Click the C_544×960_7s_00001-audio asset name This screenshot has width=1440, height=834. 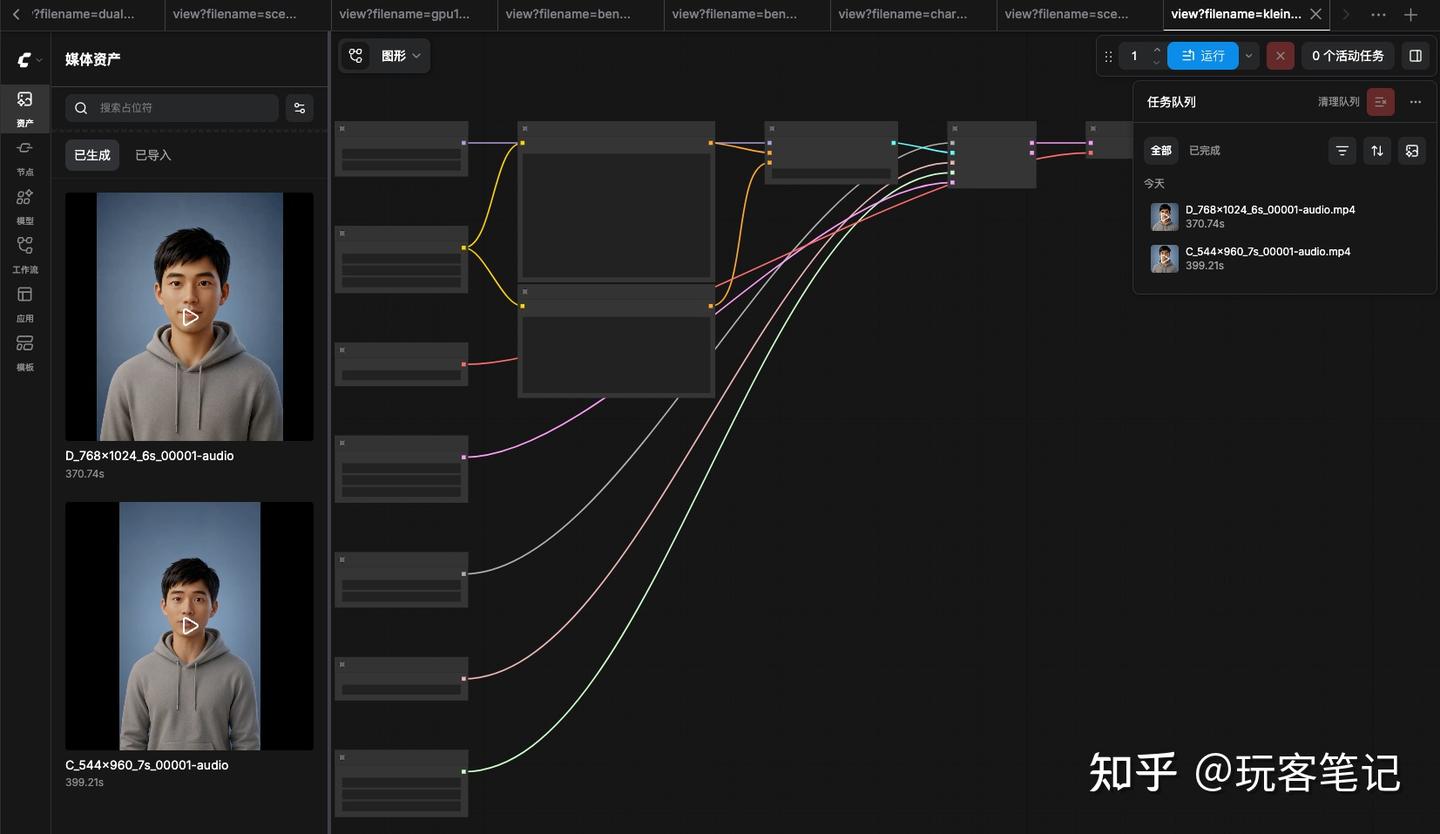[x=147, y=765]
